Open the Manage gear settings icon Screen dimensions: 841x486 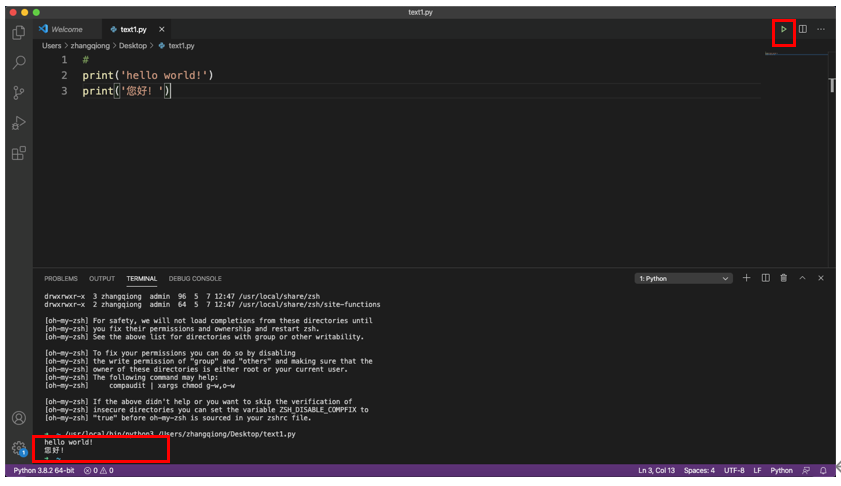[19, 448]
